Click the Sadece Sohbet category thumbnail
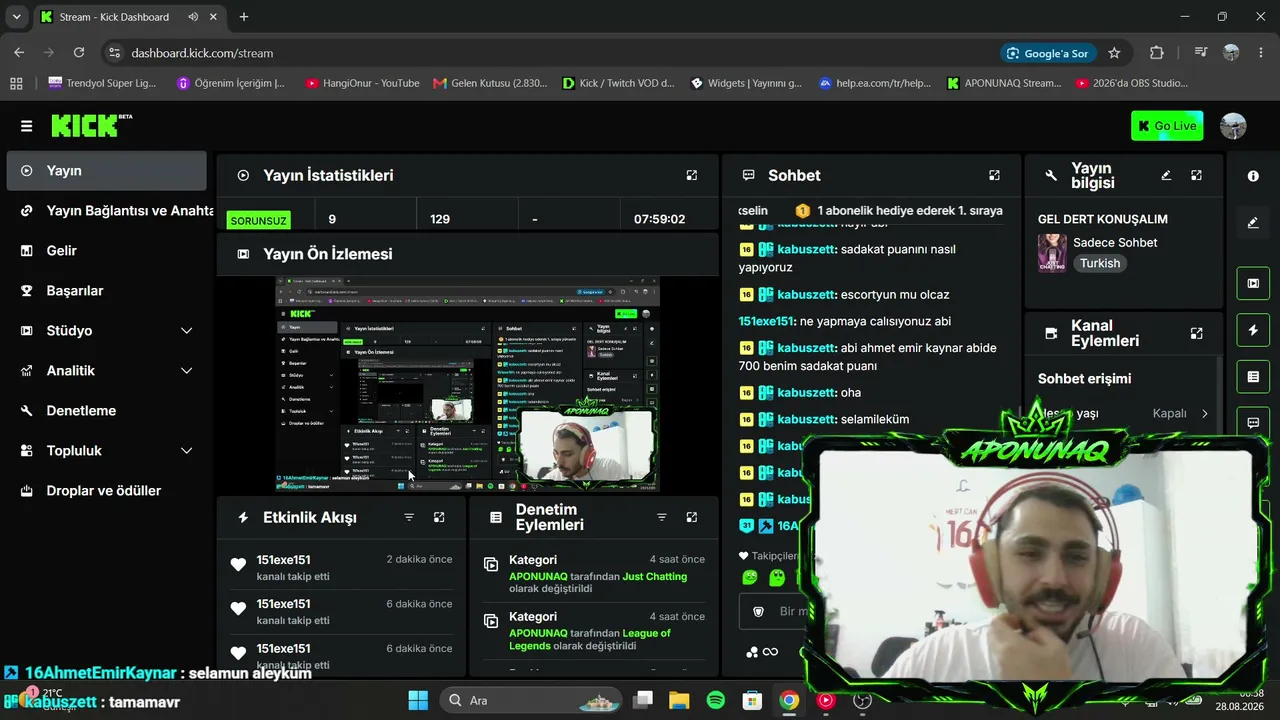Image resolution: width=1280 pixels, height=720 pixels. point(1052,253)
